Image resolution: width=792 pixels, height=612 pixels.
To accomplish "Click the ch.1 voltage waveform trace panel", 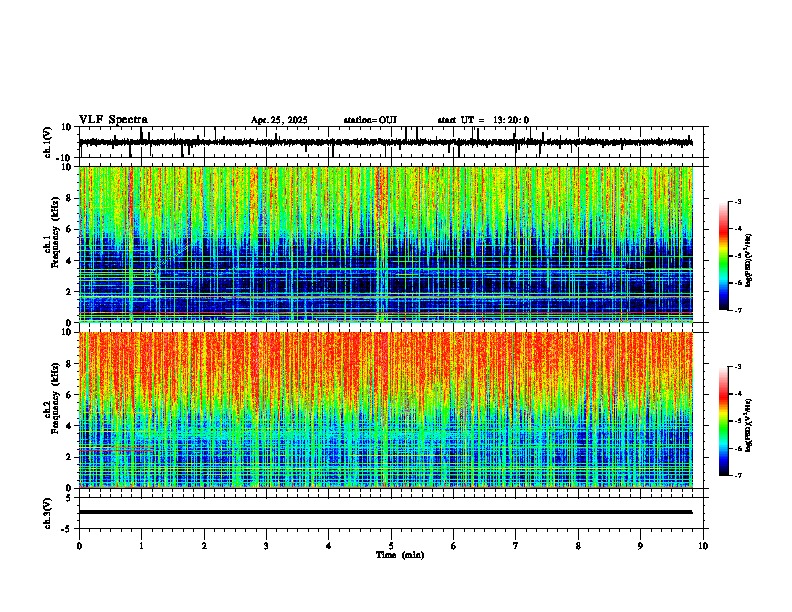I will click(393, 142).
